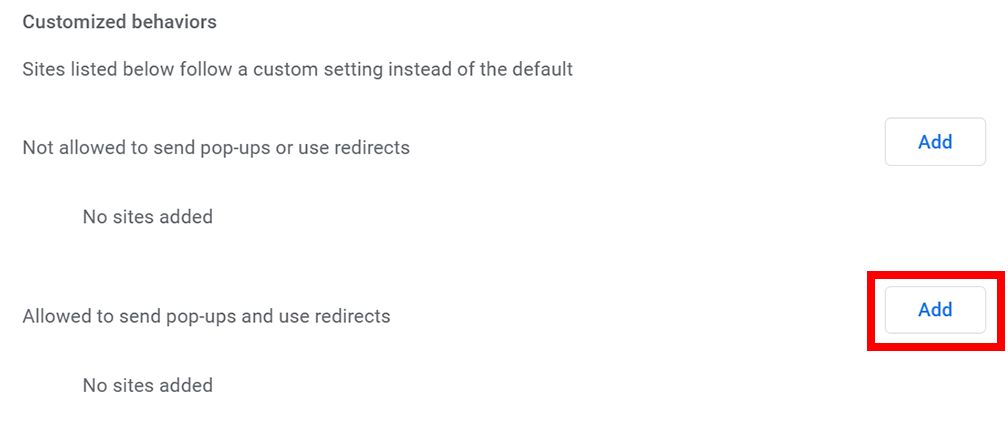This screenshot has height=422, width=1008.
Task: Click "No sites added" under Allowed
Action: 148,385
